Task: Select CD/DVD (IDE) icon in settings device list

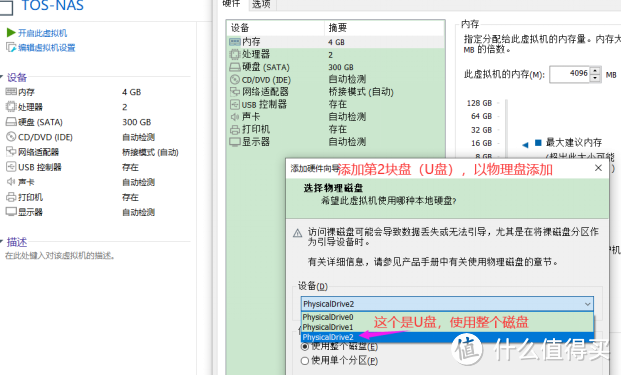Action: (x=235, y=79)
